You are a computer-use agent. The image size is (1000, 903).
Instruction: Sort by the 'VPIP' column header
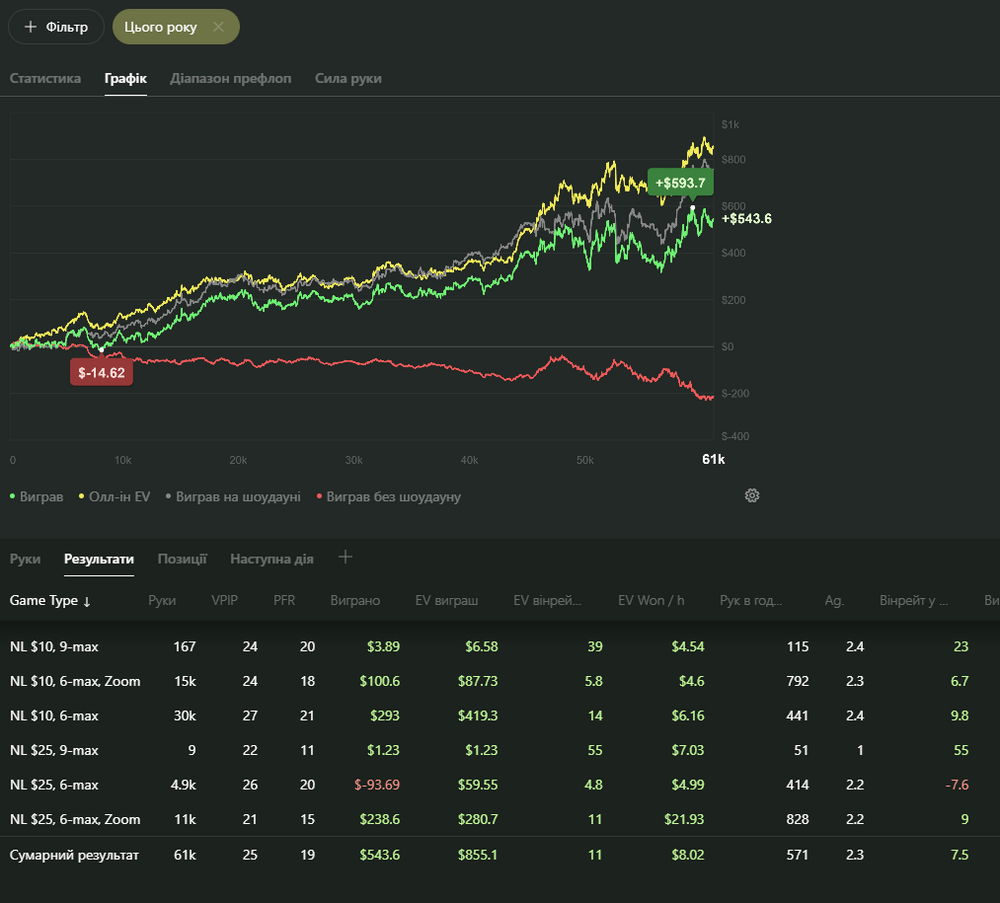(x=225, y=601)
